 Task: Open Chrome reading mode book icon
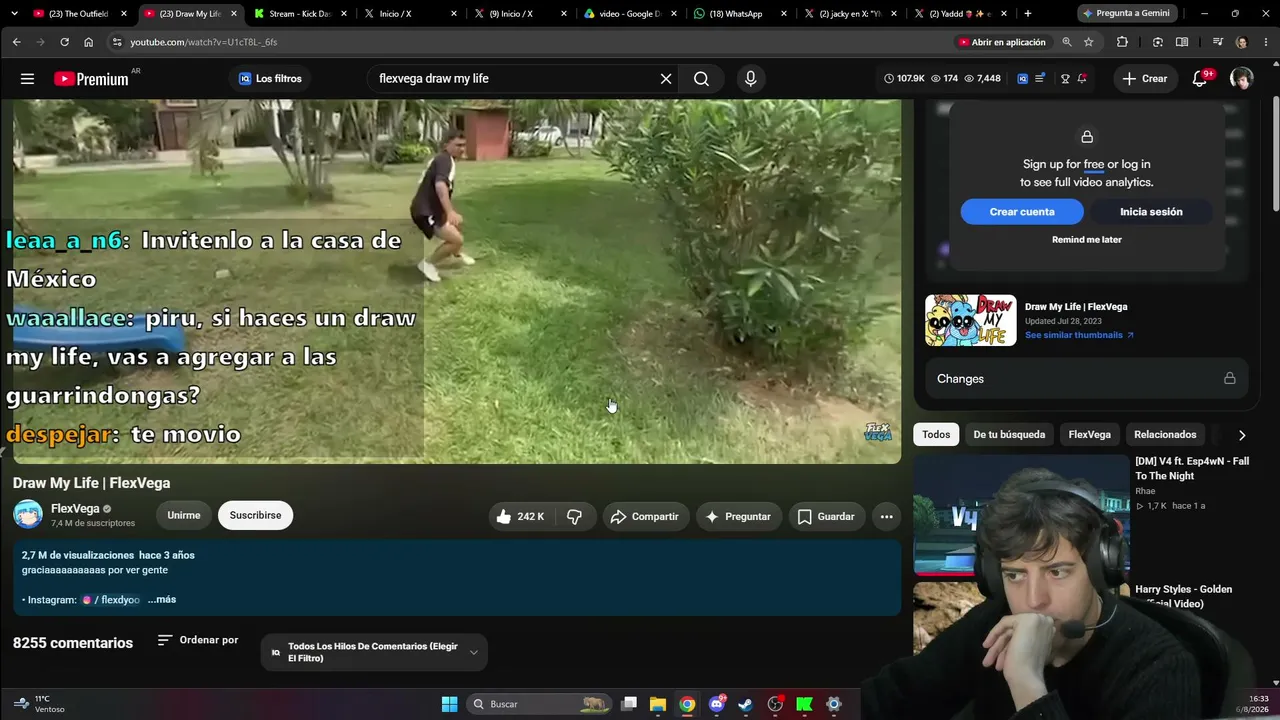(1182, 42)
